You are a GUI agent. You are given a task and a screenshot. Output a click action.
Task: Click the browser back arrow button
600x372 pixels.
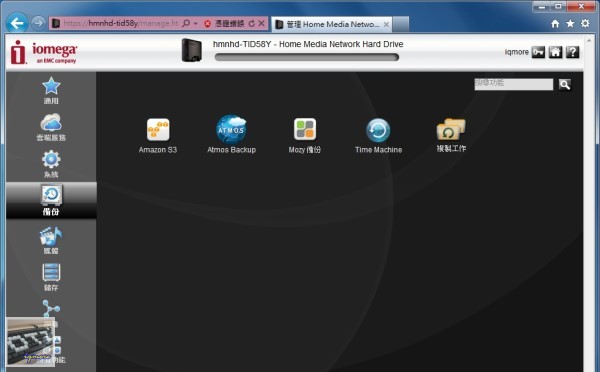(17, 23)
